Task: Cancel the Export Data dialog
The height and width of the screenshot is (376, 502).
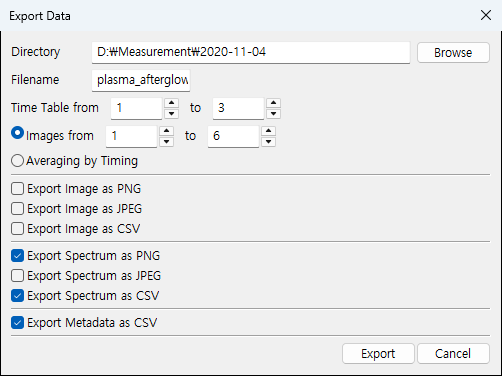Action: coord(453,354)
